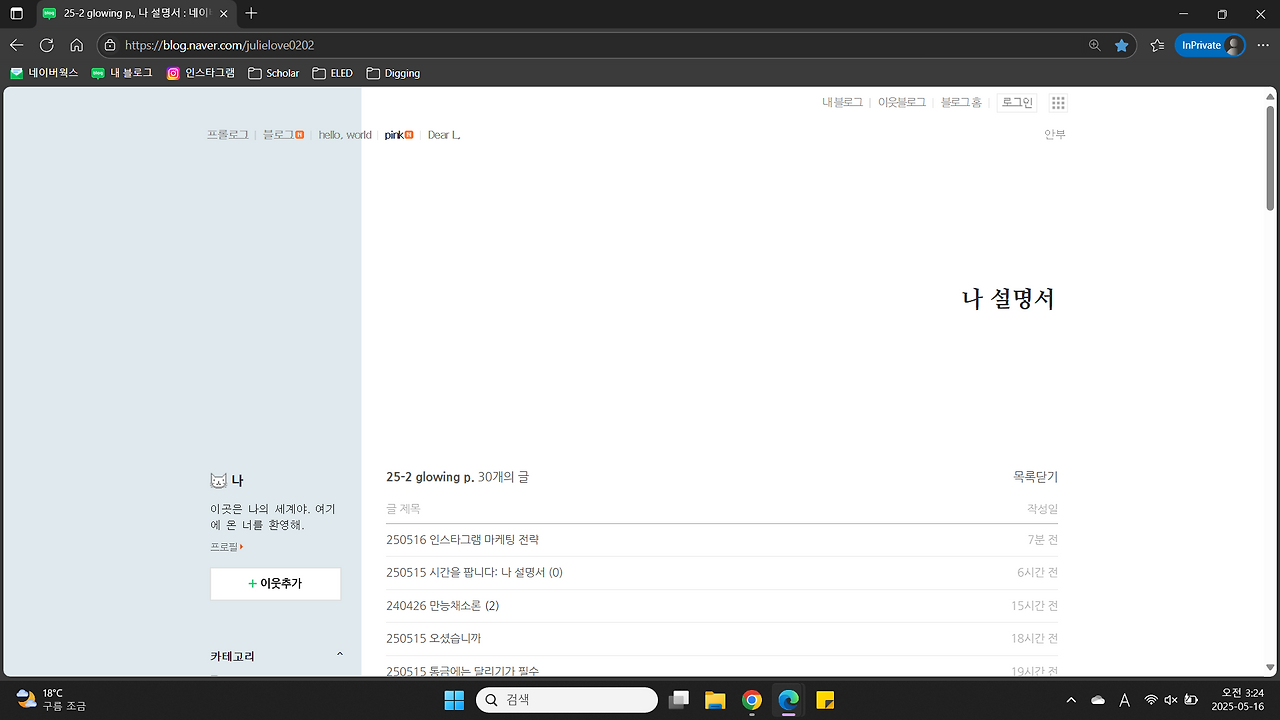The image size is (1280, 720).
Task: Open the 네이버웍스 bookmark
Action: pyautogui.click(x=45, y=72)
